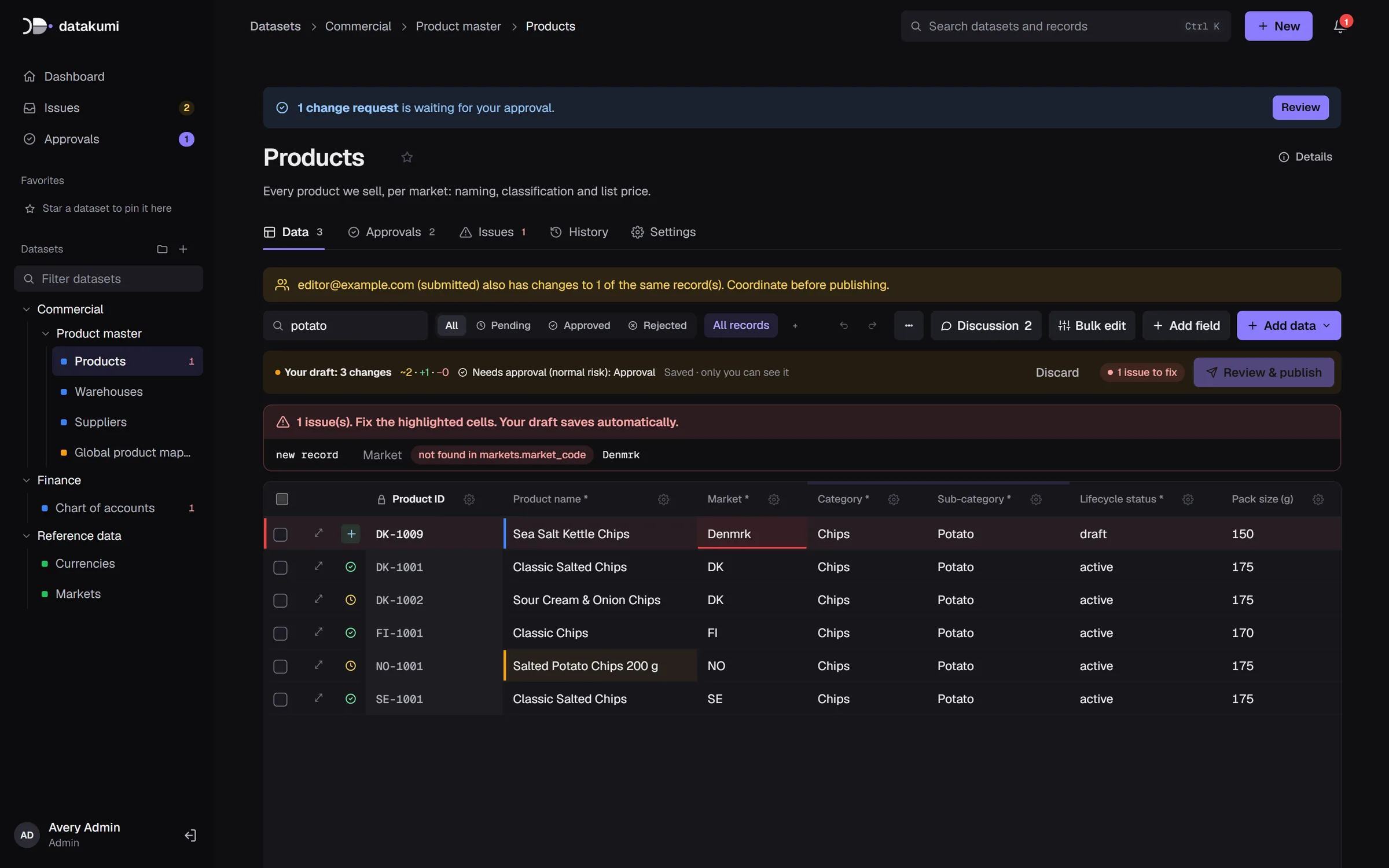Check the NO-1001 row checkbox
This screenshot has width=1389, height=868.
281,667
